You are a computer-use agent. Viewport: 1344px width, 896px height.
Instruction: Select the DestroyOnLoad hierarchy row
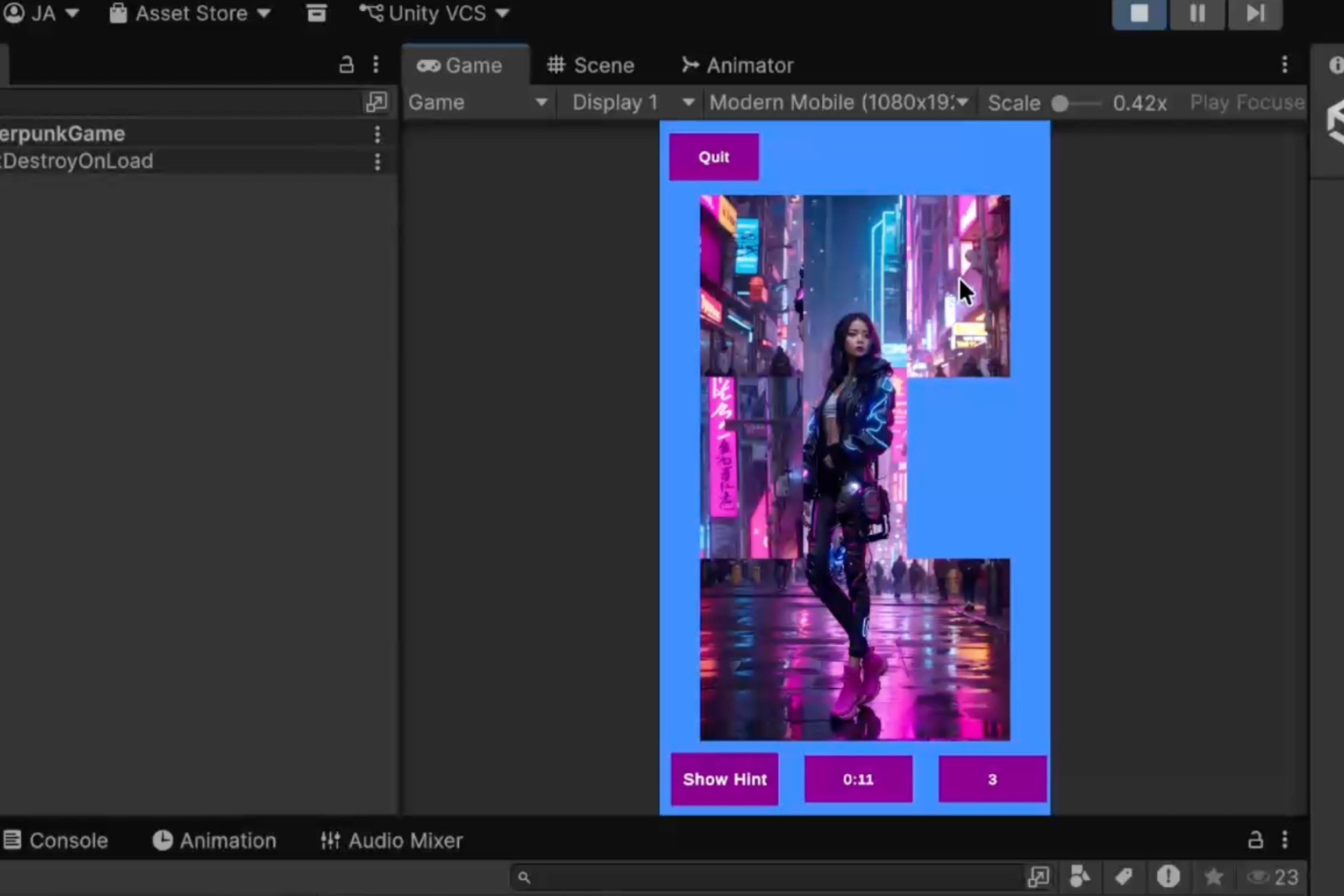point(198,161)
